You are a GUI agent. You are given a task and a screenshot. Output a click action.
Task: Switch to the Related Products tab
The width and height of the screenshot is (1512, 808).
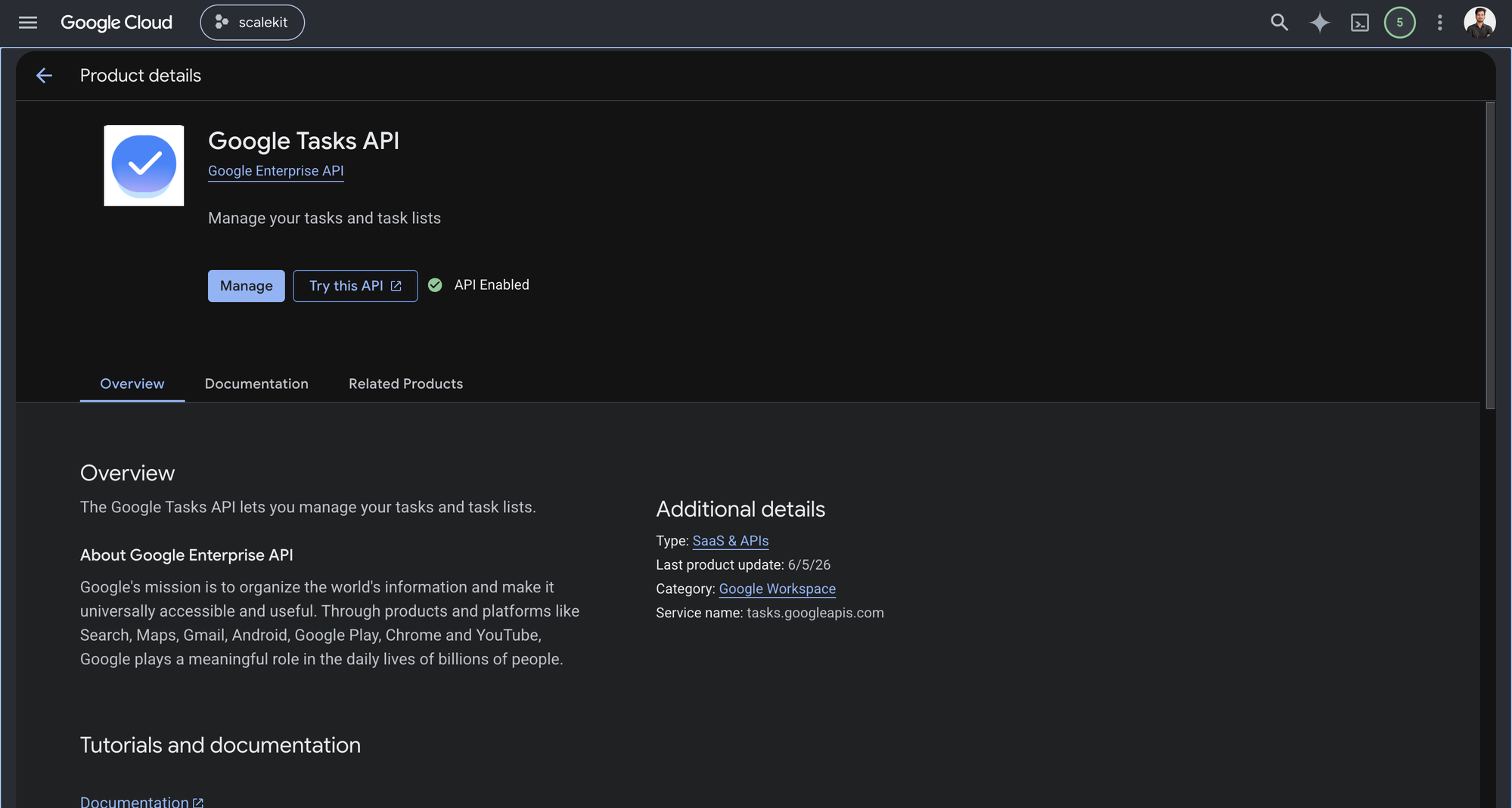pyautogui.click(x=405, y=384)
